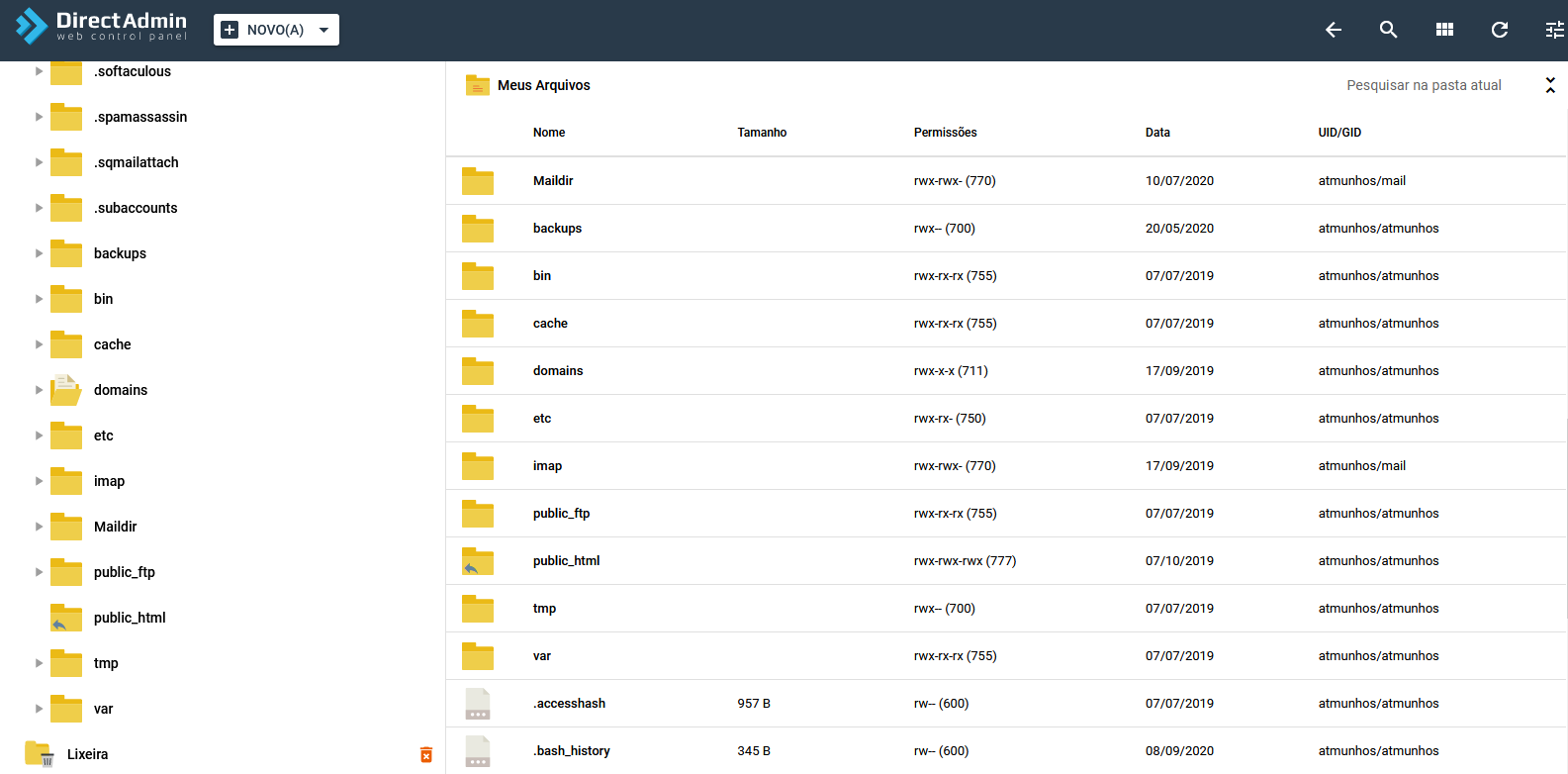Click date 10/07/2020 in Maildir row
The height and width of the screenshot is (774, 1568).
point(1179,180)
